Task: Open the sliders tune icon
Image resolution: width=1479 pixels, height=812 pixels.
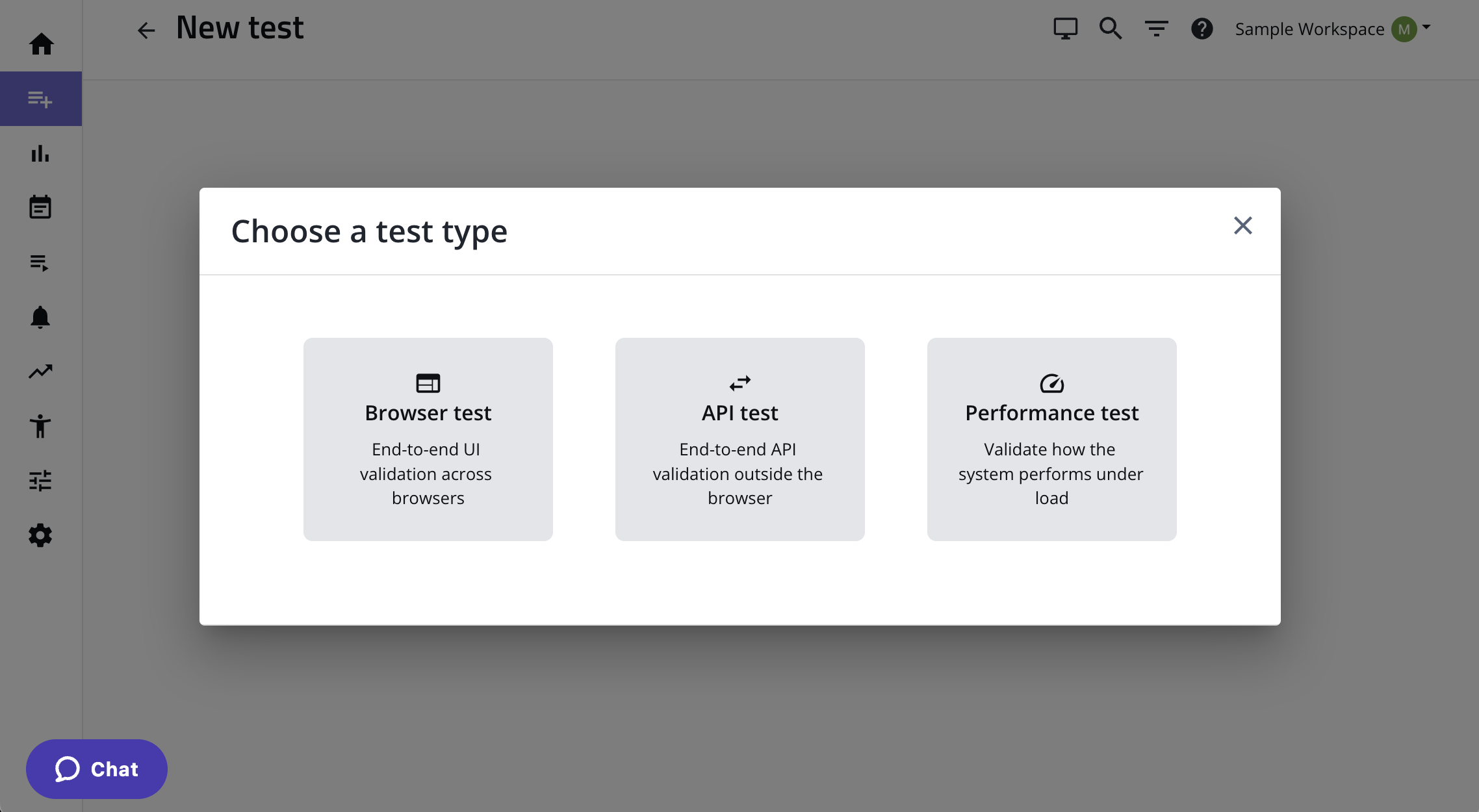Action: click(x=40, y=481)
